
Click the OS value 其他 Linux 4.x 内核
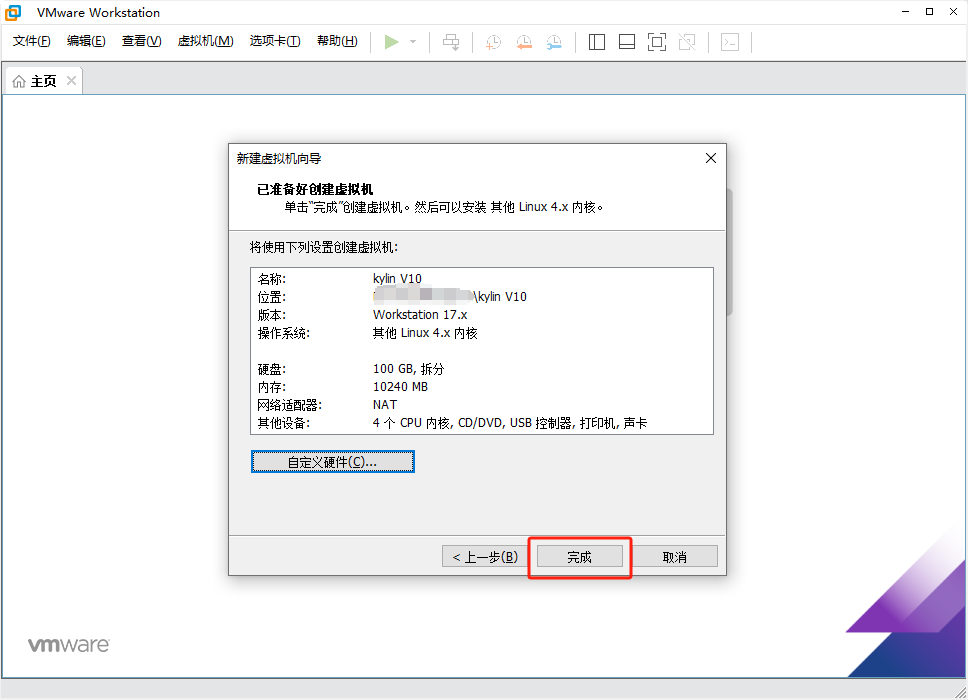tap(425, 333)
